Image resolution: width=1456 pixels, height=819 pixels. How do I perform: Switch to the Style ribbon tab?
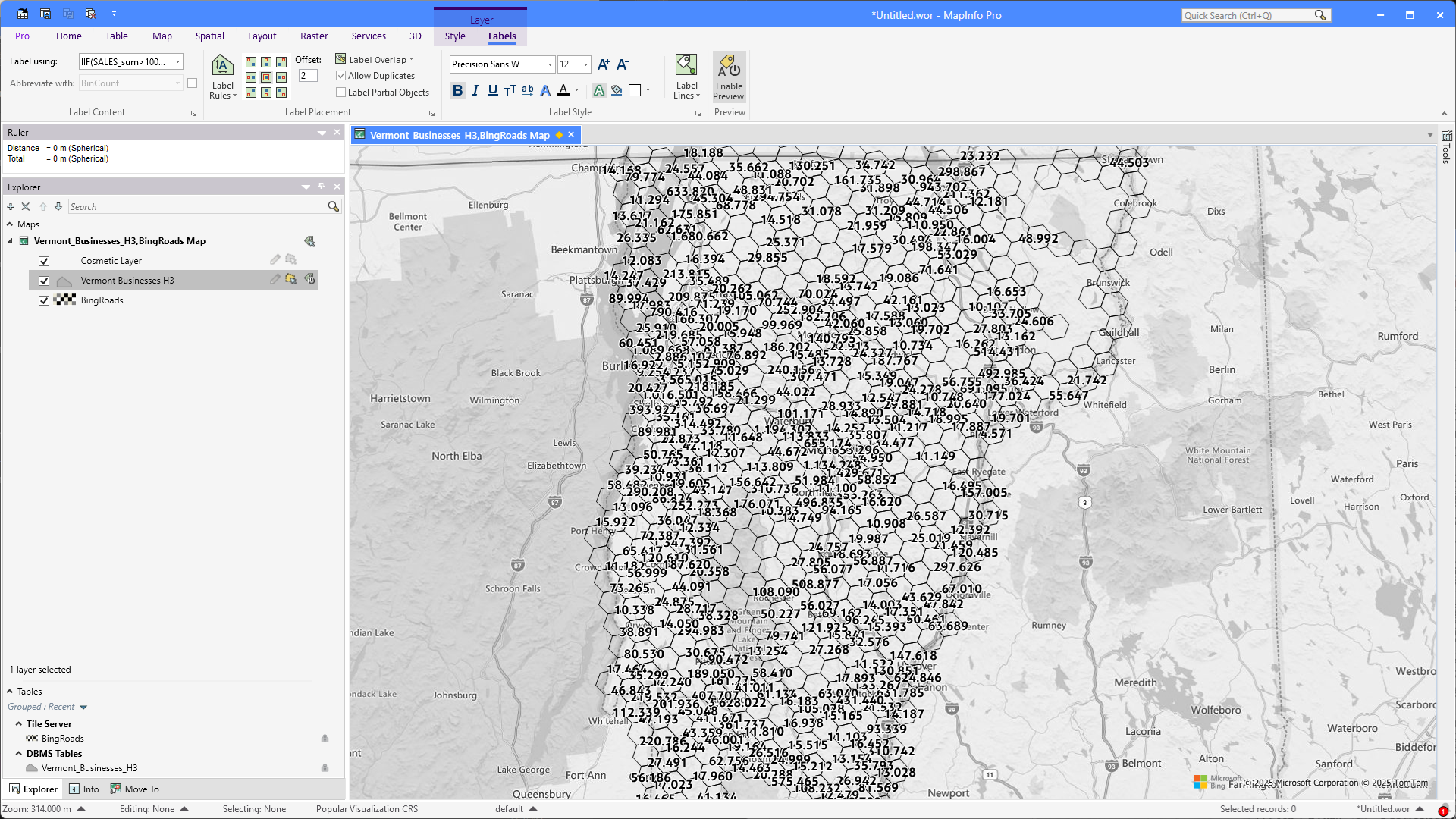point(455,36)
